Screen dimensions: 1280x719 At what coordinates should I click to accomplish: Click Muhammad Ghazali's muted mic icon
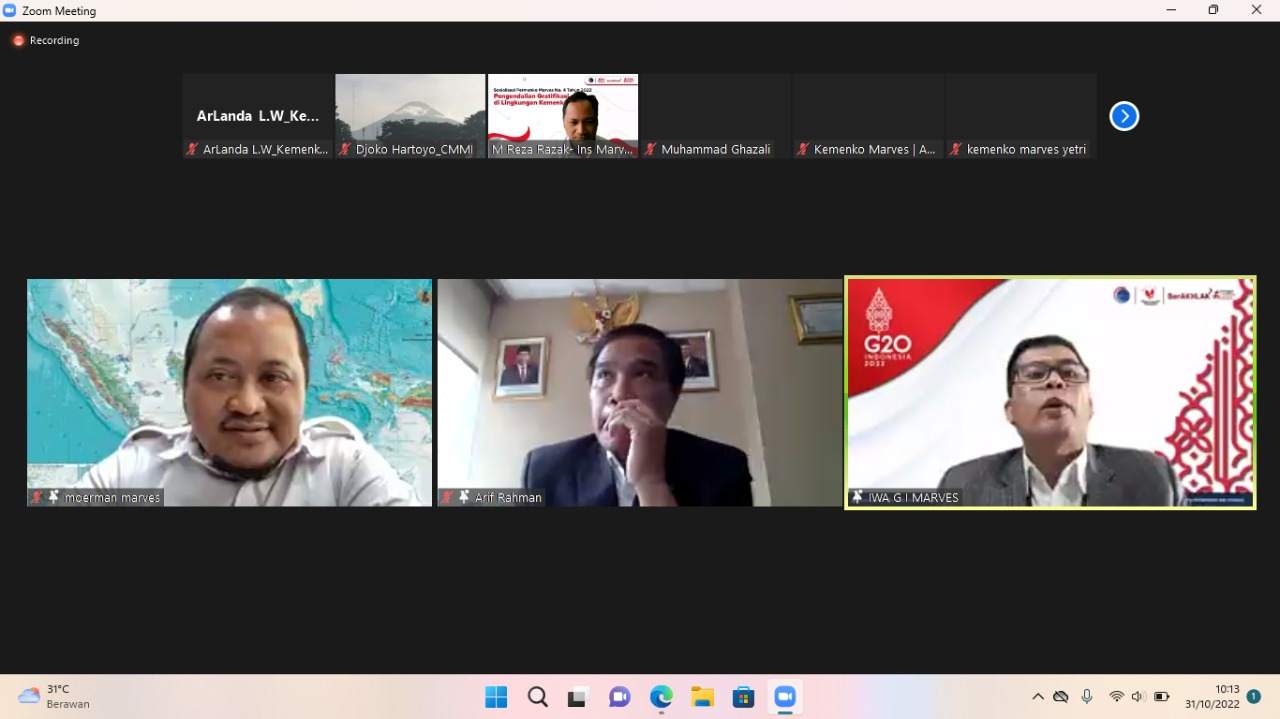(650, 149)
